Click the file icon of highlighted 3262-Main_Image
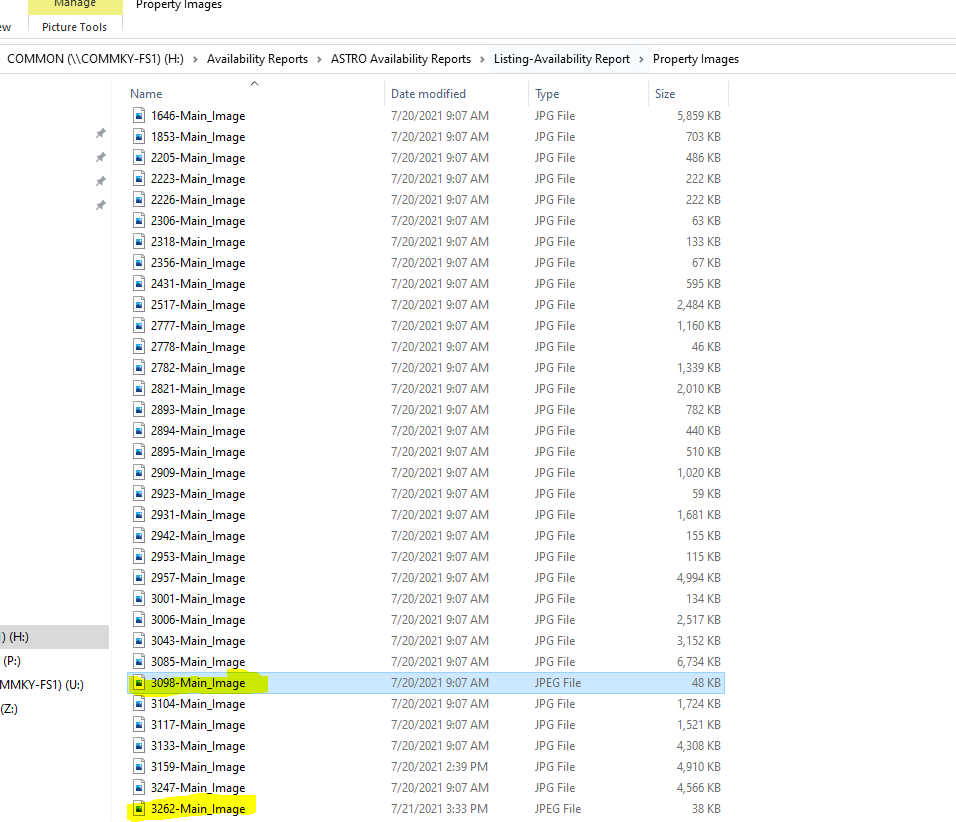The width and height of the screenshot is (956, 822). click(x=138, y=808)
